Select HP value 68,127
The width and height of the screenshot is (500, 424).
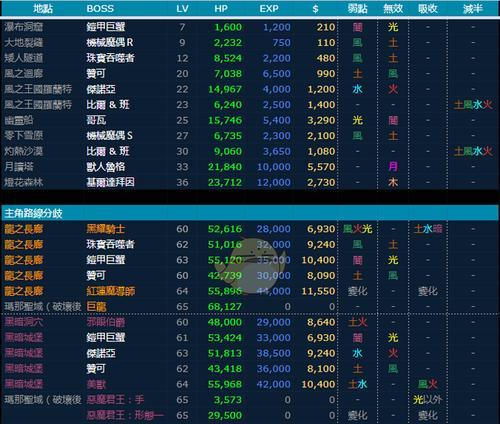225,307
